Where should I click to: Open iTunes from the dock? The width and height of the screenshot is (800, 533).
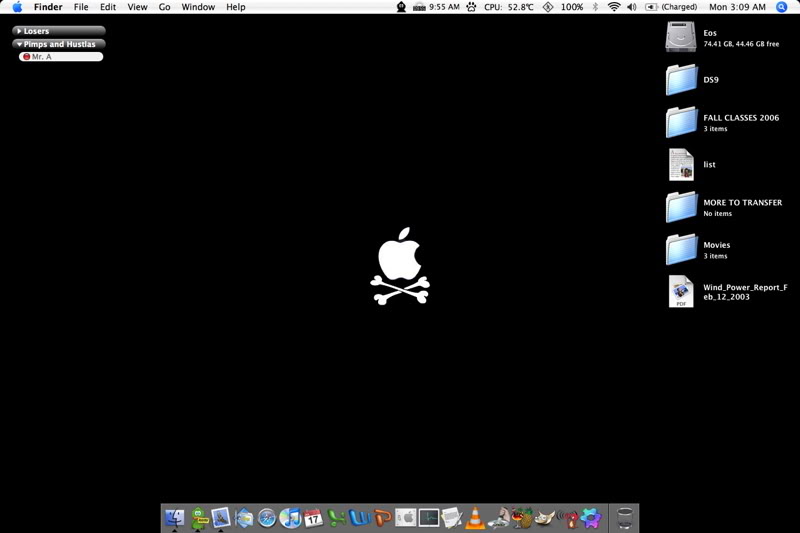pos(290,518)
